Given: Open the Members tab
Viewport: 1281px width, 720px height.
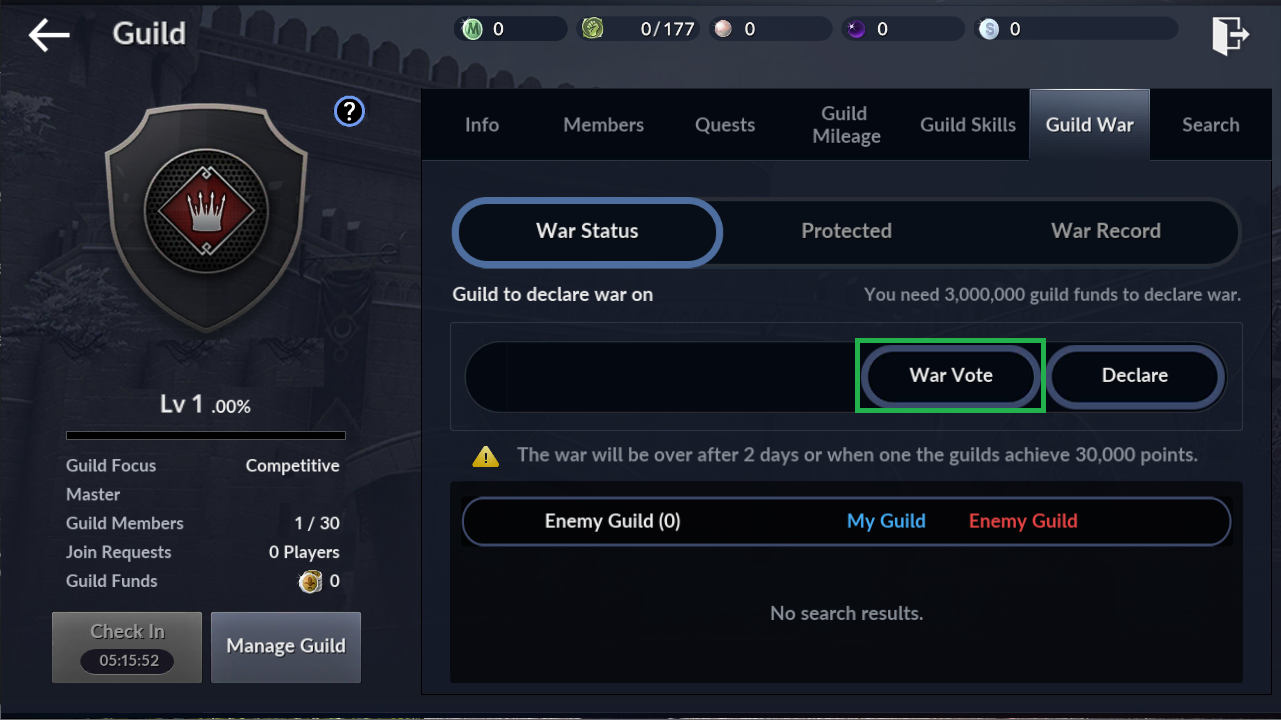Looking at the screenshot, I should click(x=604, y=125).
